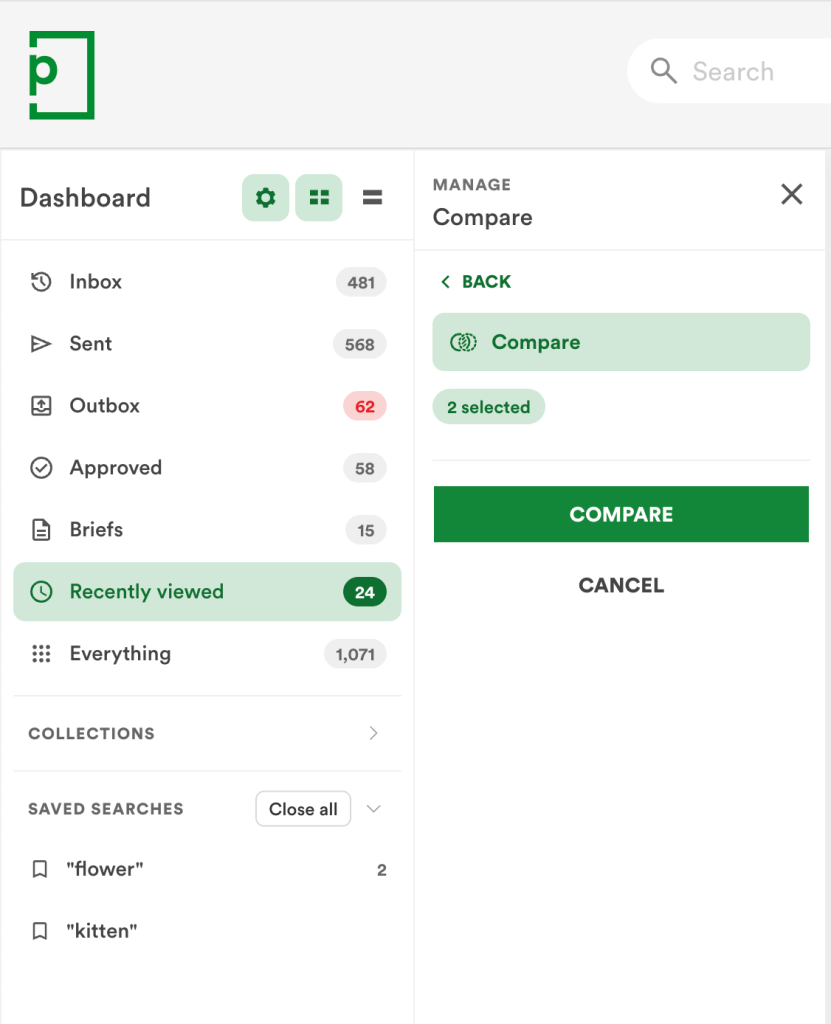Click the 24 Recently viewed badge
The width and height of the screenshot is (831, 1024).
coord(365,592)
